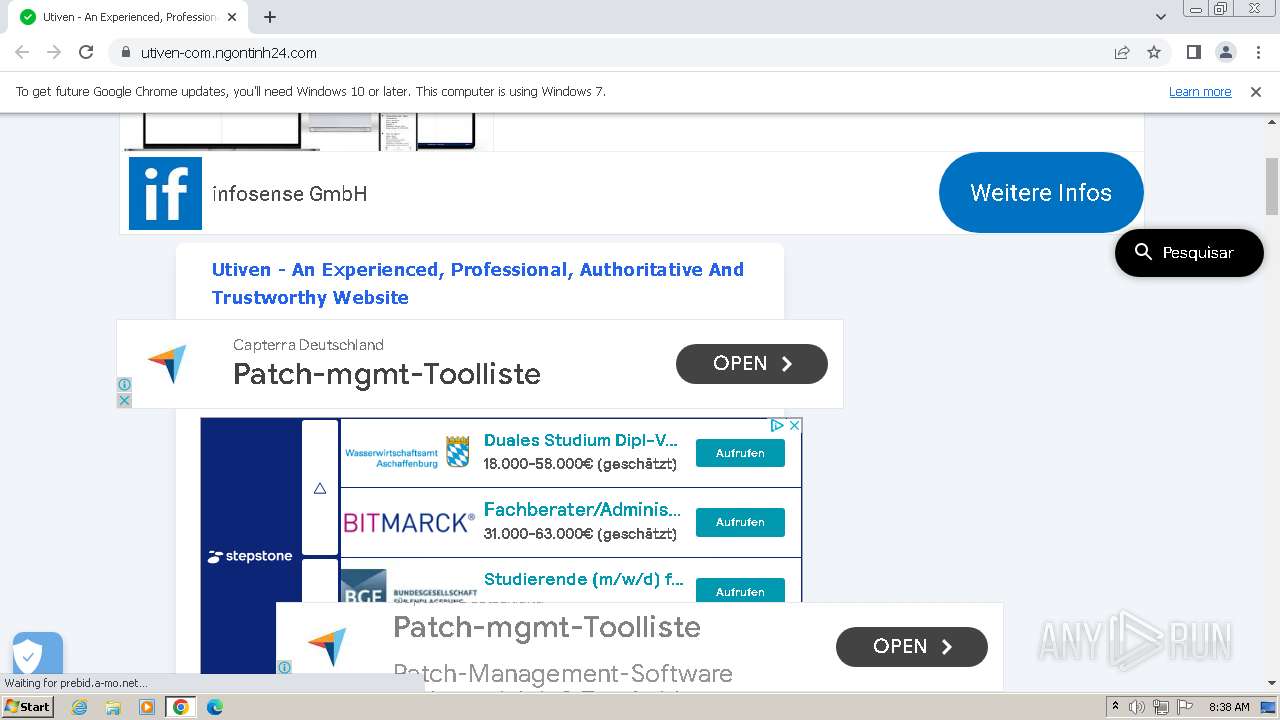1280x720 pixels.
Task: Open the Learn more link
Action: pyautogui.click(x=1200, y=92)
